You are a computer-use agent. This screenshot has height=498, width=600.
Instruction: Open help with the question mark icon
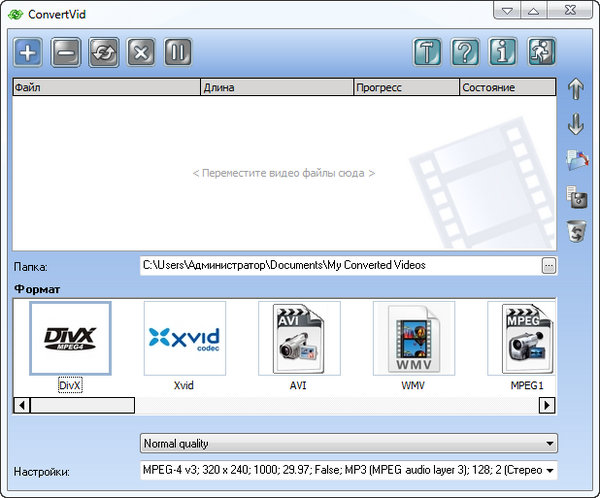(465, 54)
